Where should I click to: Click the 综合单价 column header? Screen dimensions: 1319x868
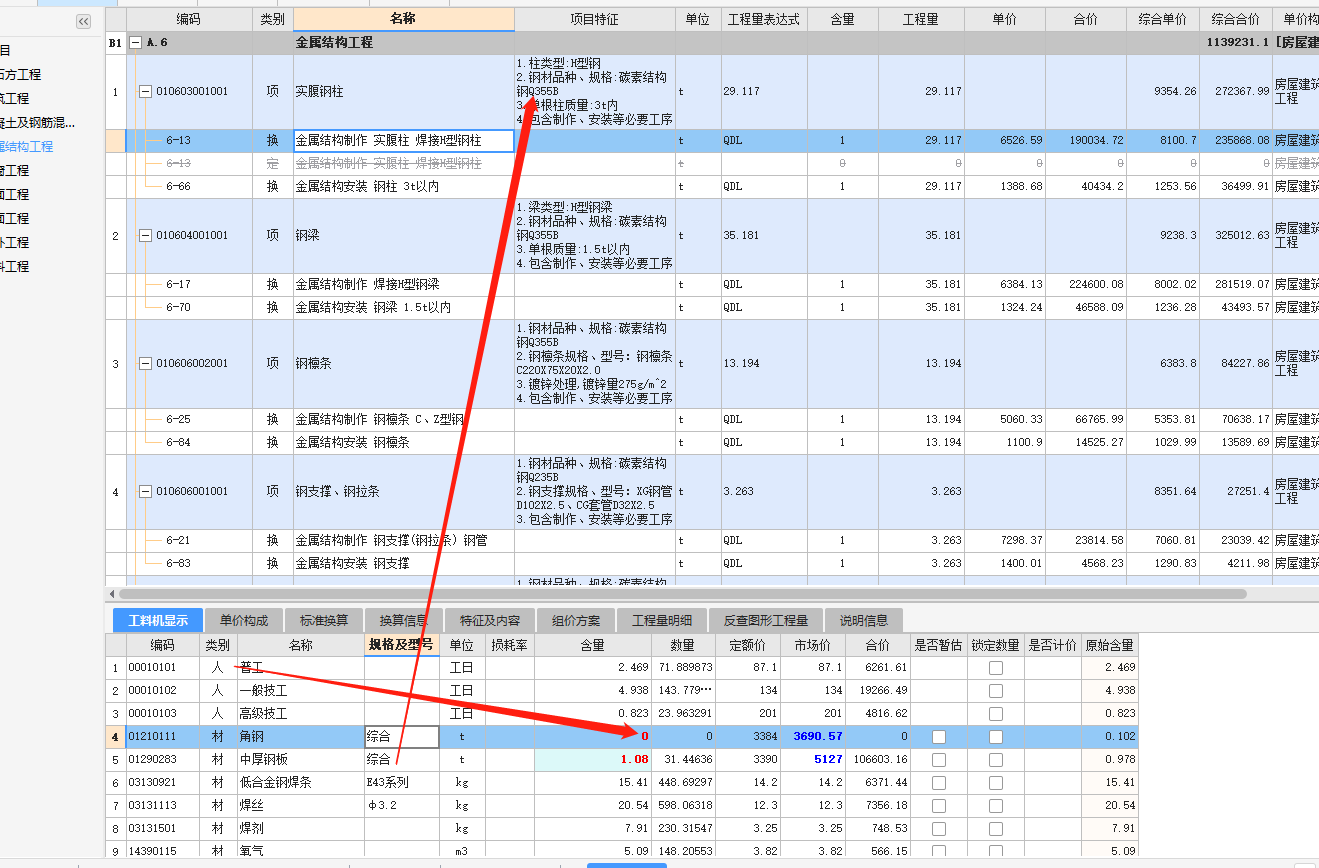click(1163, 20)
